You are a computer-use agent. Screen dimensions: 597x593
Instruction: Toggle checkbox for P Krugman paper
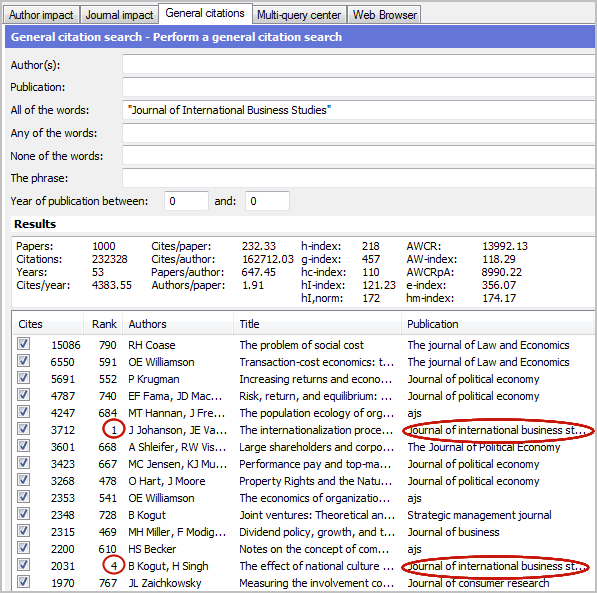coord(23,378)
